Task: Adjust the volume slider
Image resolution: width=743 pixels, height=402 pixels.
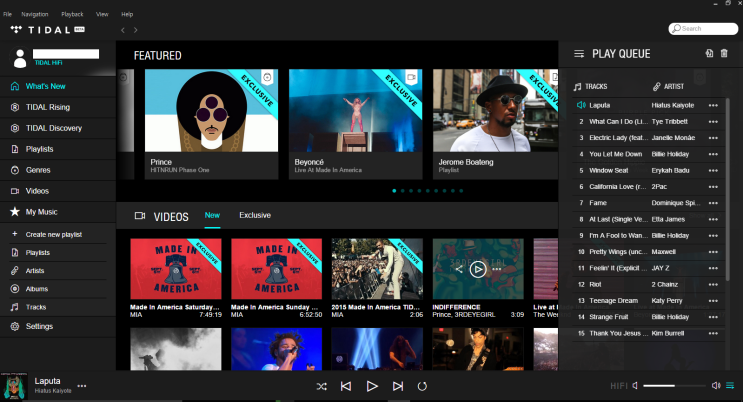Action: [x=675, y=386]
